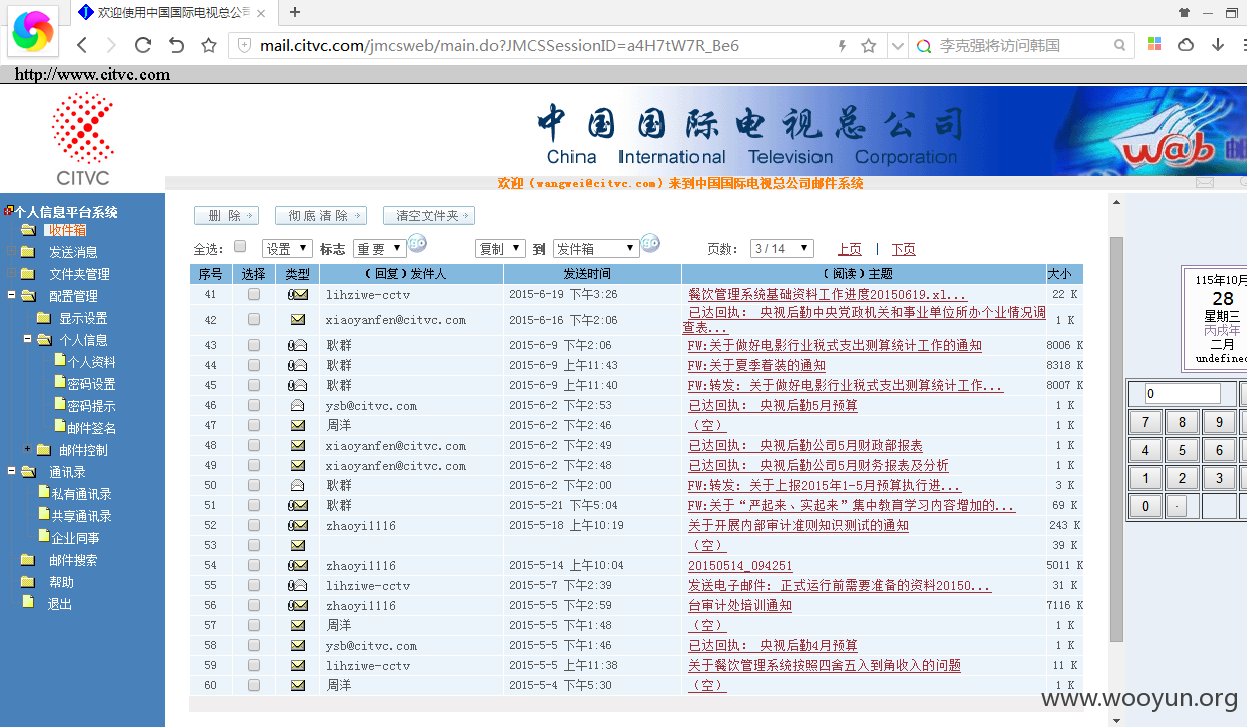Screen dimensions: 1247x727
Task: Click the shield security icon in address bar
Action: pos(244,45)
